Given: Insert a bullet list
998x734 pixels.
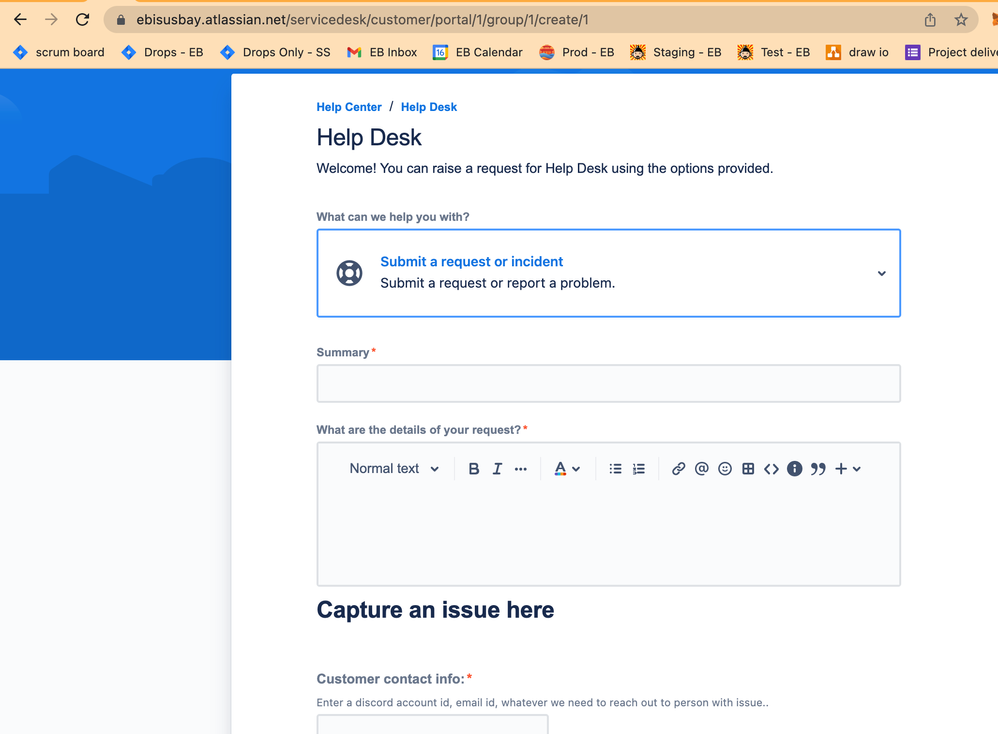Looking at the screenshot, I should [615, 469].
